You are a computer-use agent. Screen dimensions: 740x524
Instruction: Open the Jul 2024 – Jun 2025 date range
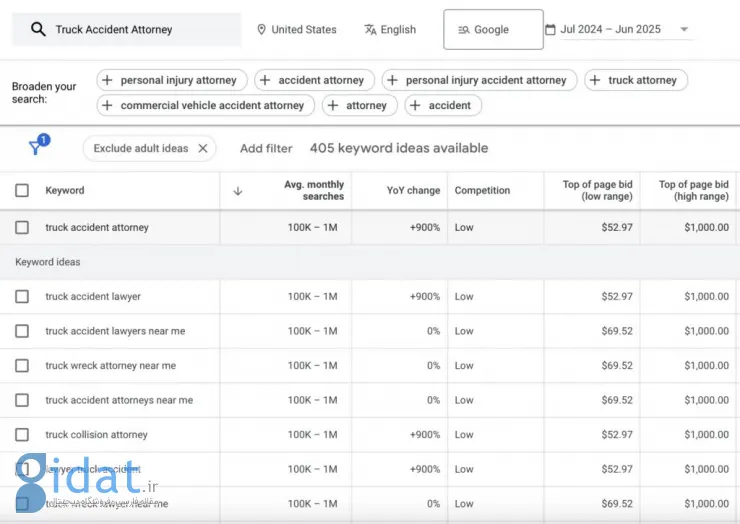coord(610,29)
